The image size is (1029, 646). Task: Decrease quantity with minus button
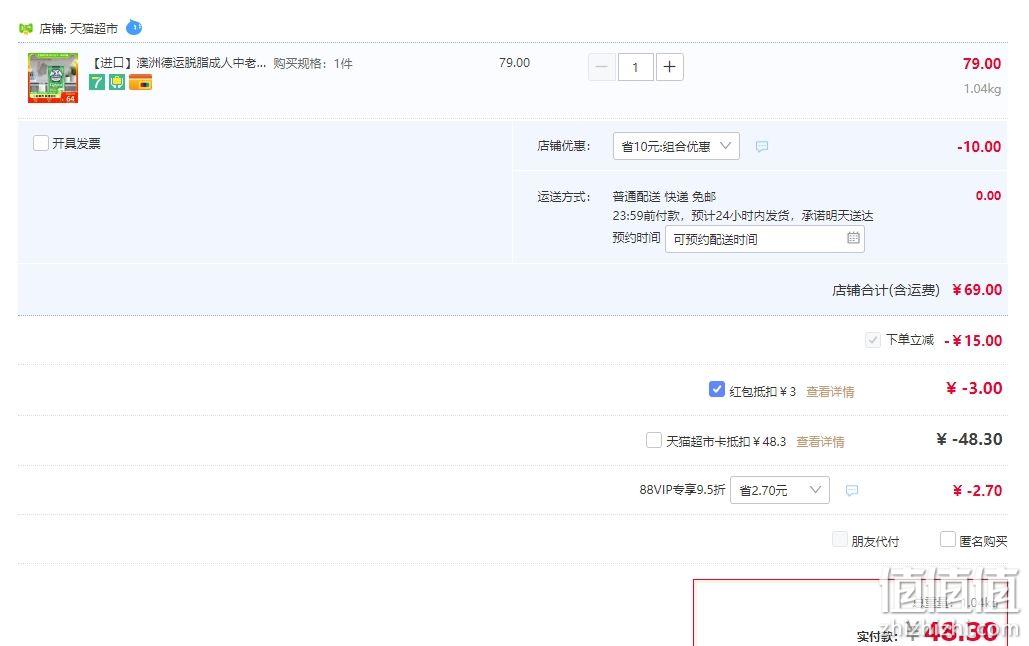pyautogui.click(x=602, y=67)
